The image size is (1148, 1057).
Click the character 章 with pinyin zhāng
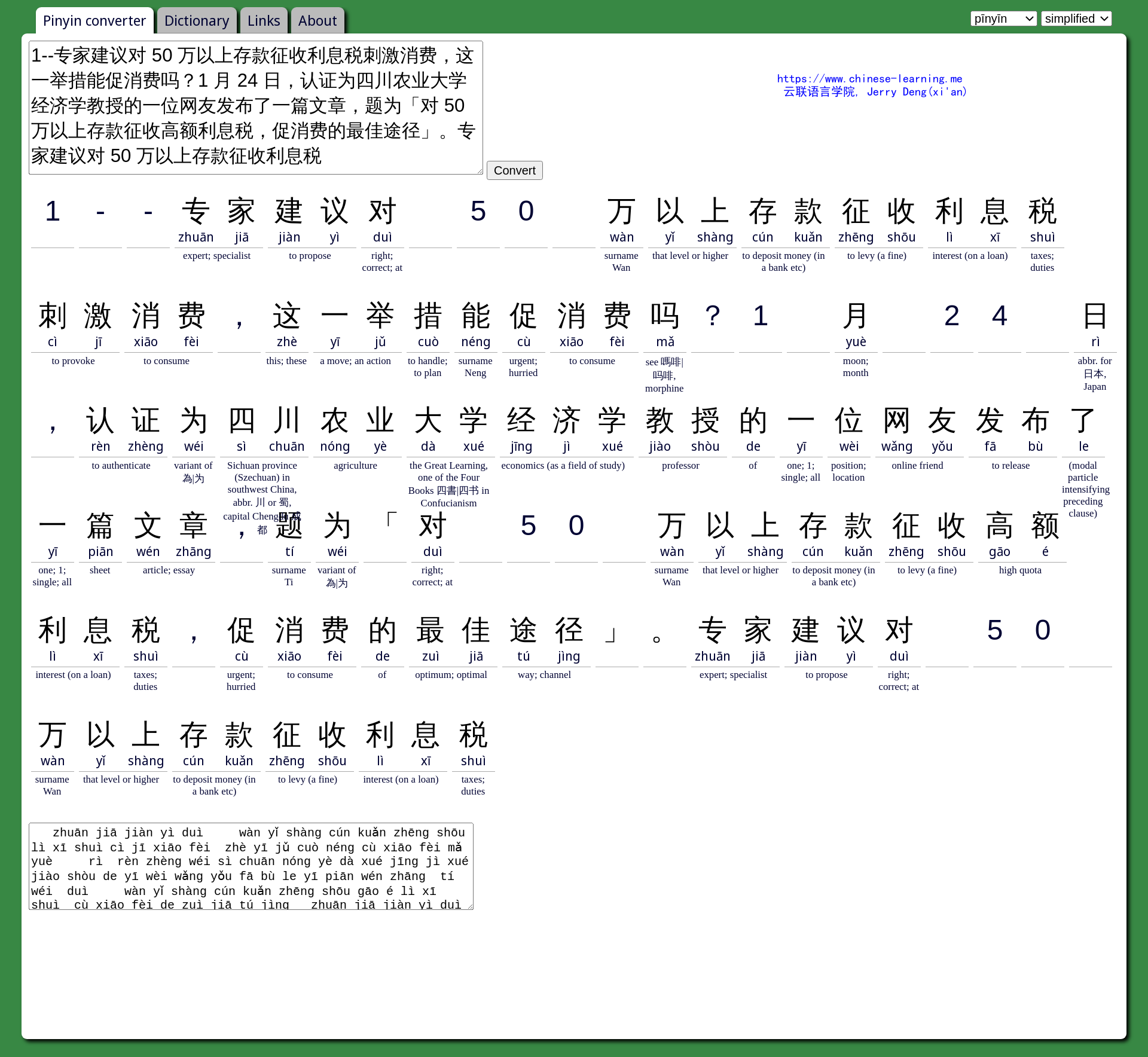click(x=193, y=526)
